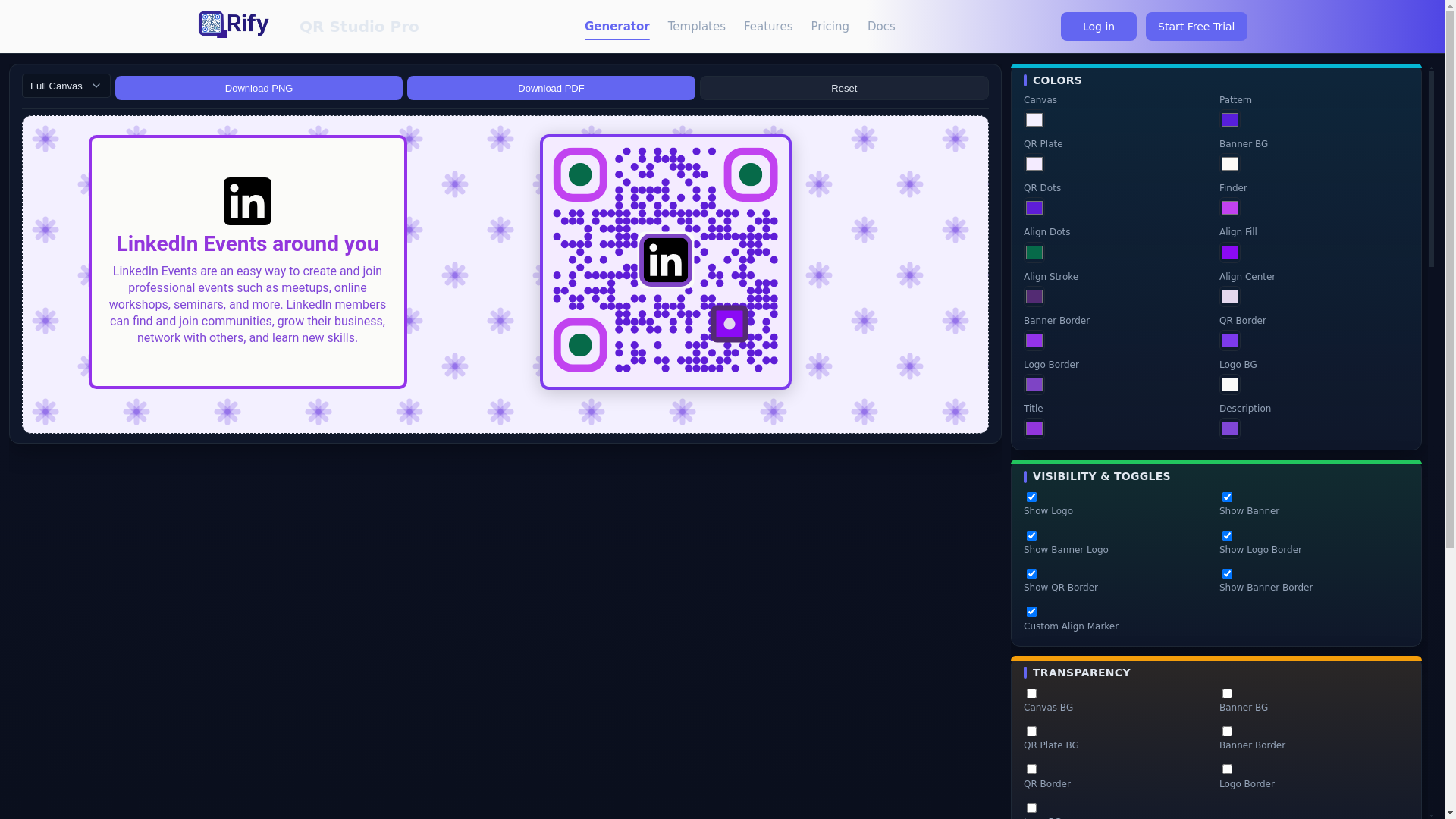
Task: Open the Colors Banner BG swatch
Action: tap(1230, 164)
